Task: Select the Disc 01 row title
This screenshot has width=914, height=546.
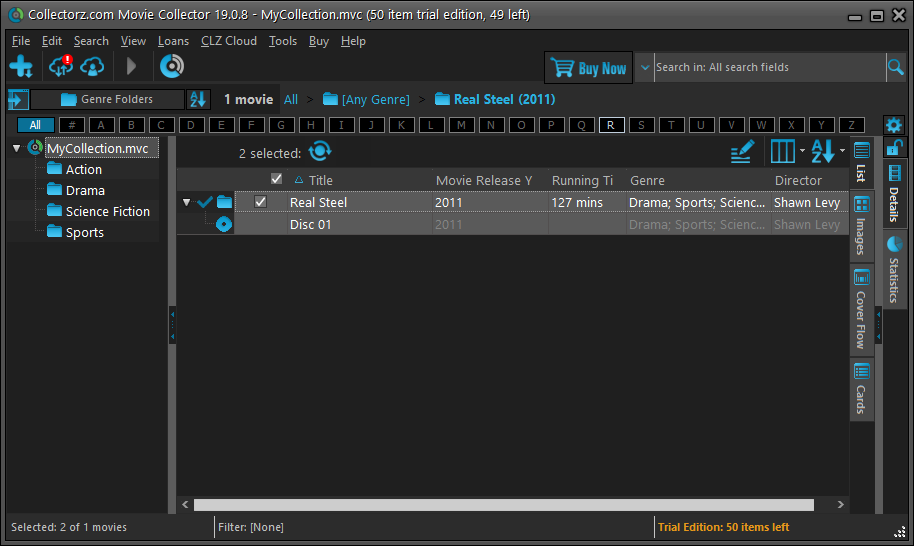Action: [x=311, y=224]
